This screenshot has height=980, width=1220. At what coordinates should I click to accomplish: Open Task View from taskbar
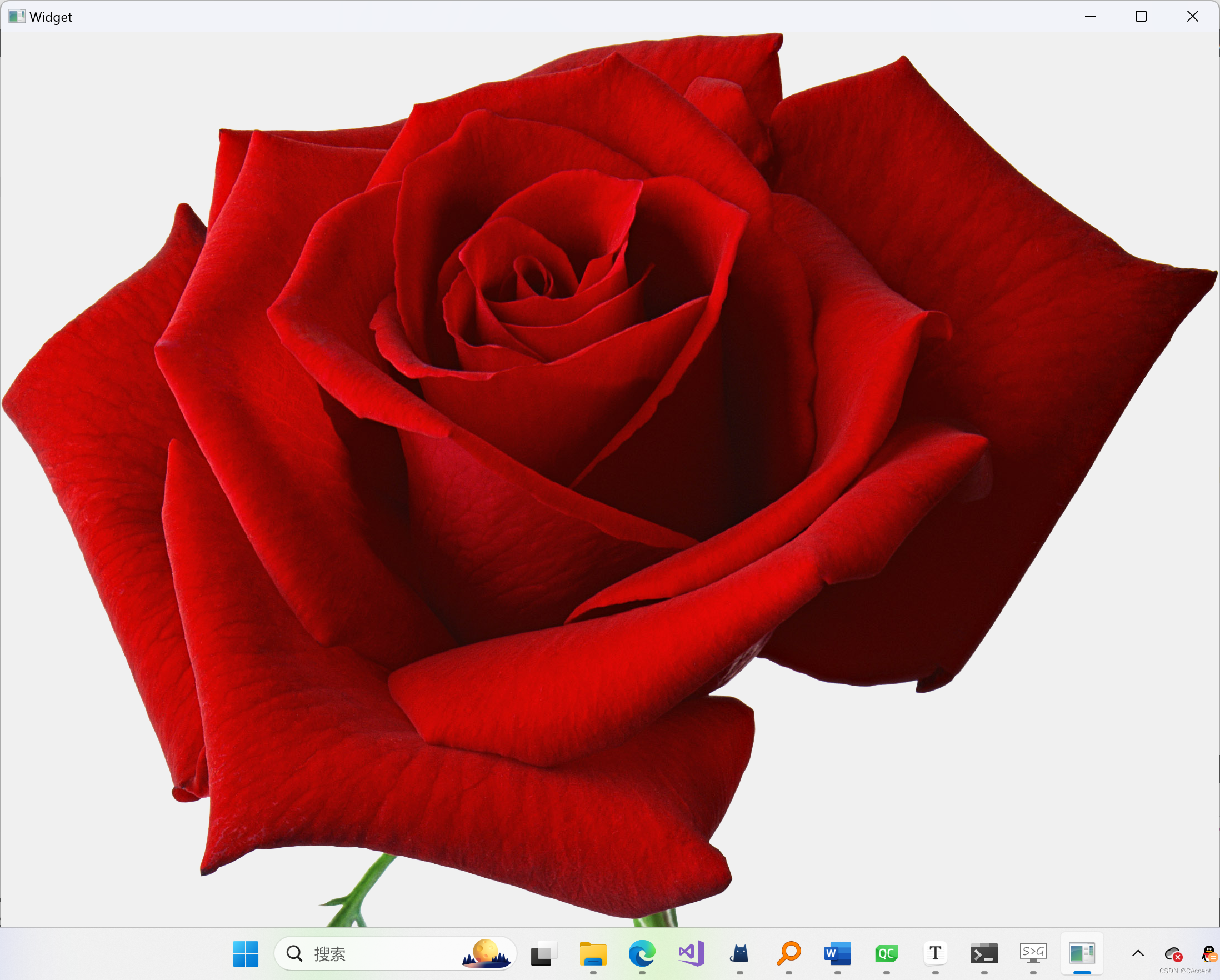point(543,954)
